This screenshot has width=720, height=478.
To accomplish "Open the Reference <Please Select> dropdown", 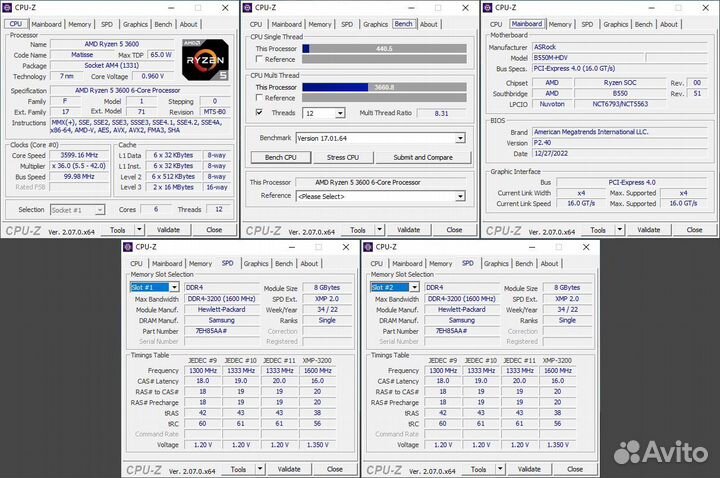I will [460, 197].
